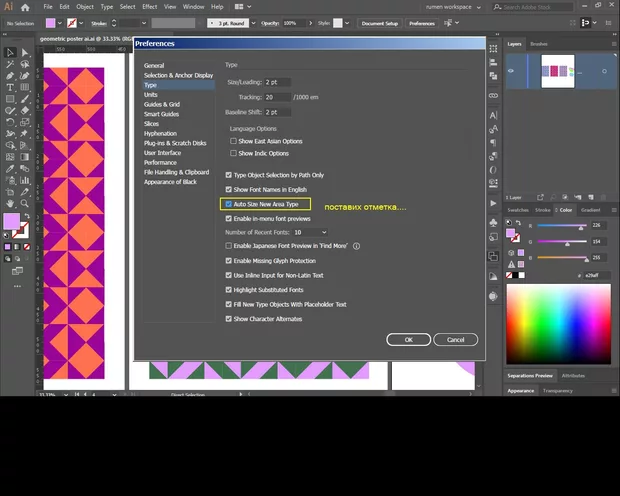Open Number of Recent Fonts dropdown
Viewport: 620px width, 496px height.
pos(310,232)
